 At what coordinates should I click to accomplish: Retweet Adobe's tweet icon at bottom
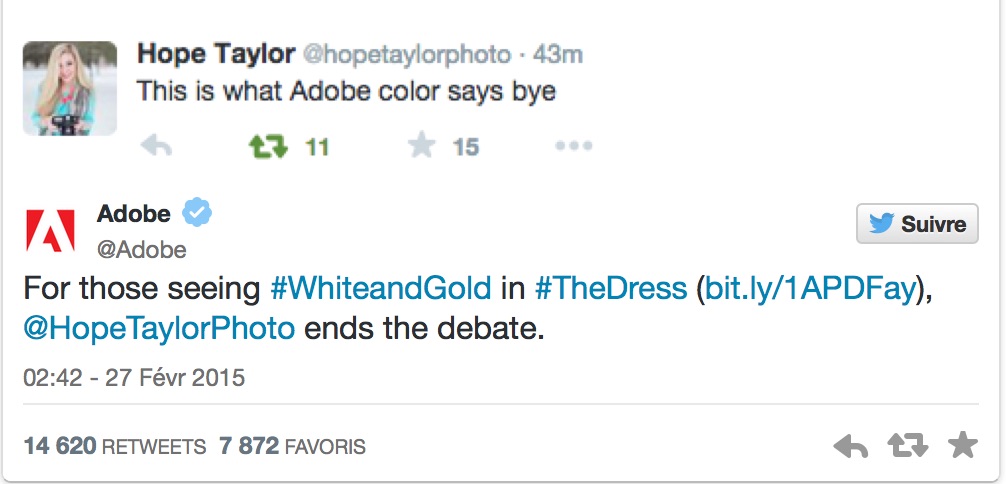pyautogui.click(x=907, y=445)
